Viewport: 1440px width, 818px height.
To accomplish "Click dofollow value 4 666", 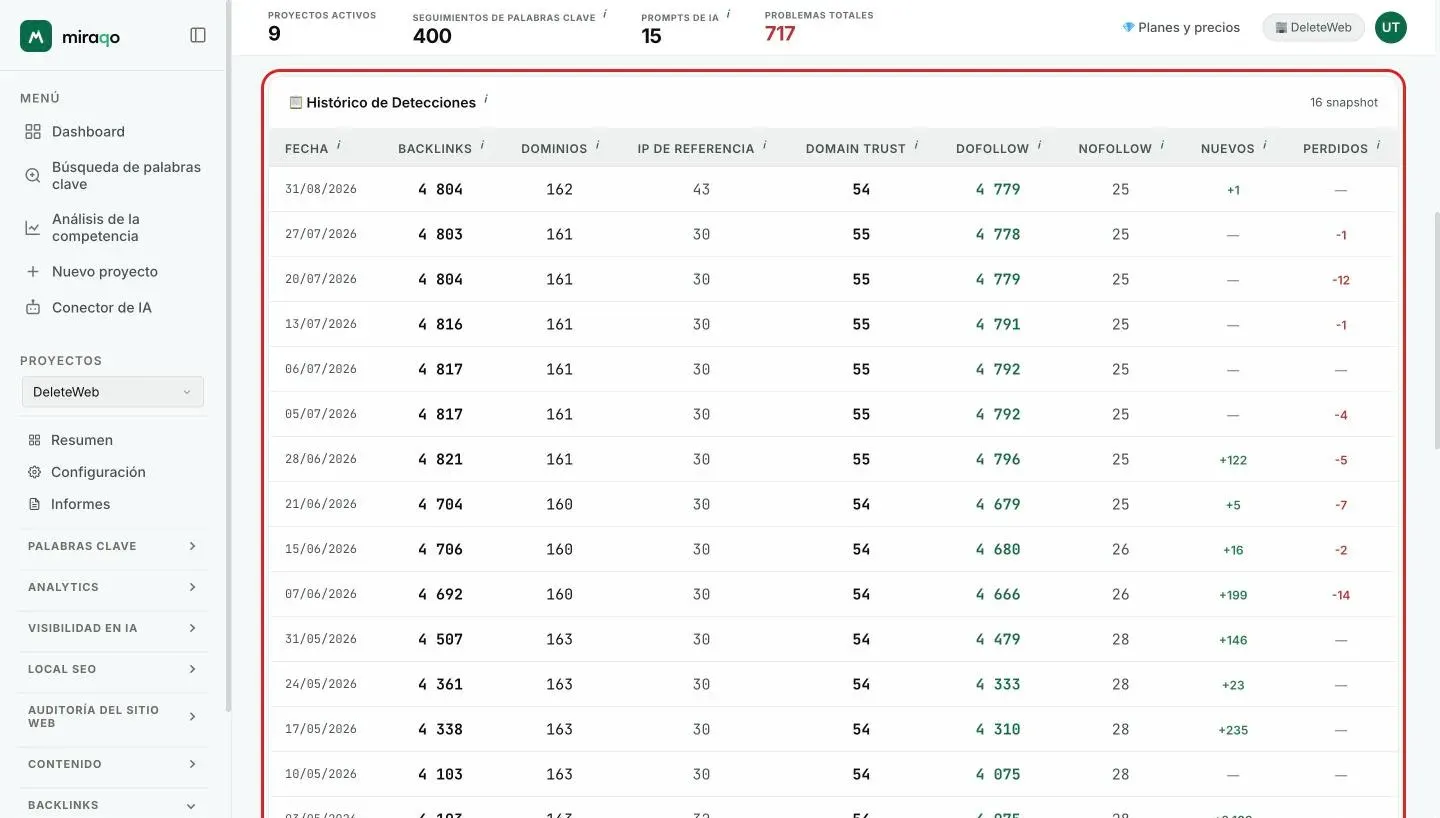I will coord(998,594).
